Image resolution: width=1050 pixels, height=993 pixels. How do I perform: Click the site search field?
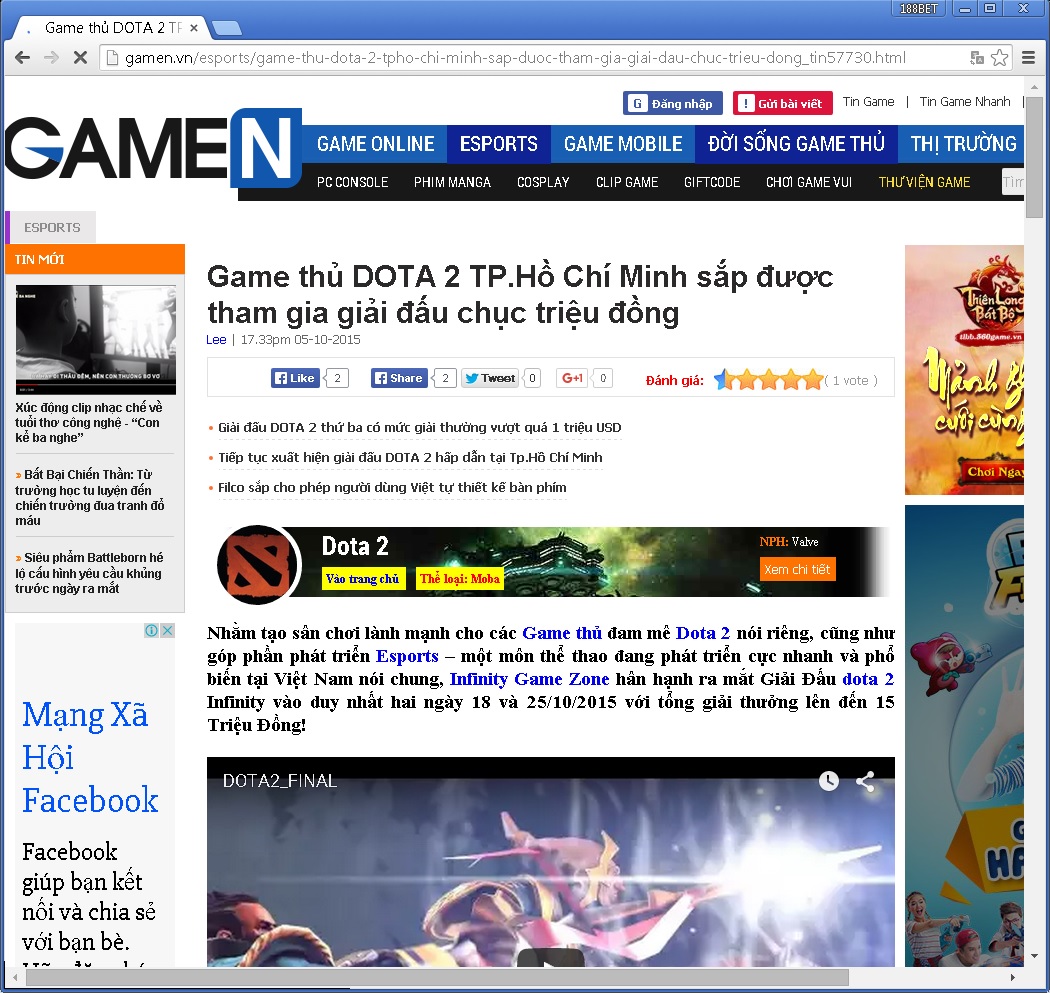[1012, 182]
